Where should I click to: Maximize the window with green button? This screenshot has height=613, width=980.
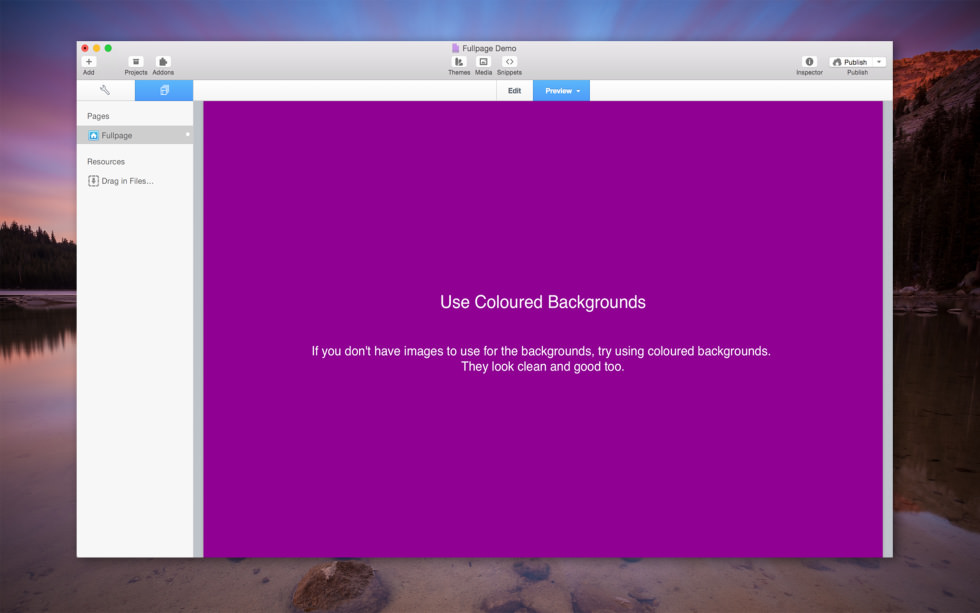click(x=108, y=48)
